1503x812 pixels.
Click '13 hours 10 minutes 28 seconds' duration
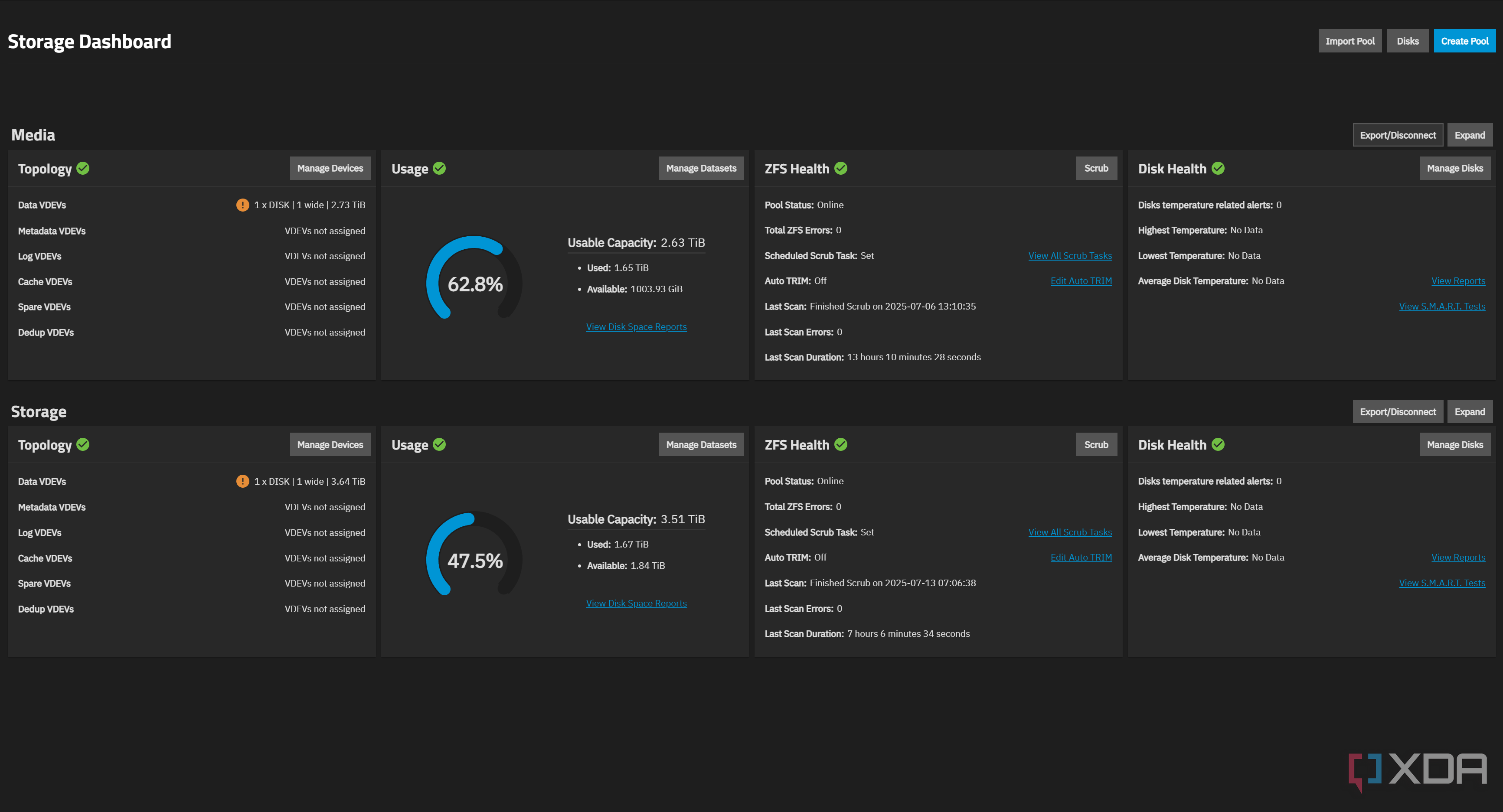point(914,357)
